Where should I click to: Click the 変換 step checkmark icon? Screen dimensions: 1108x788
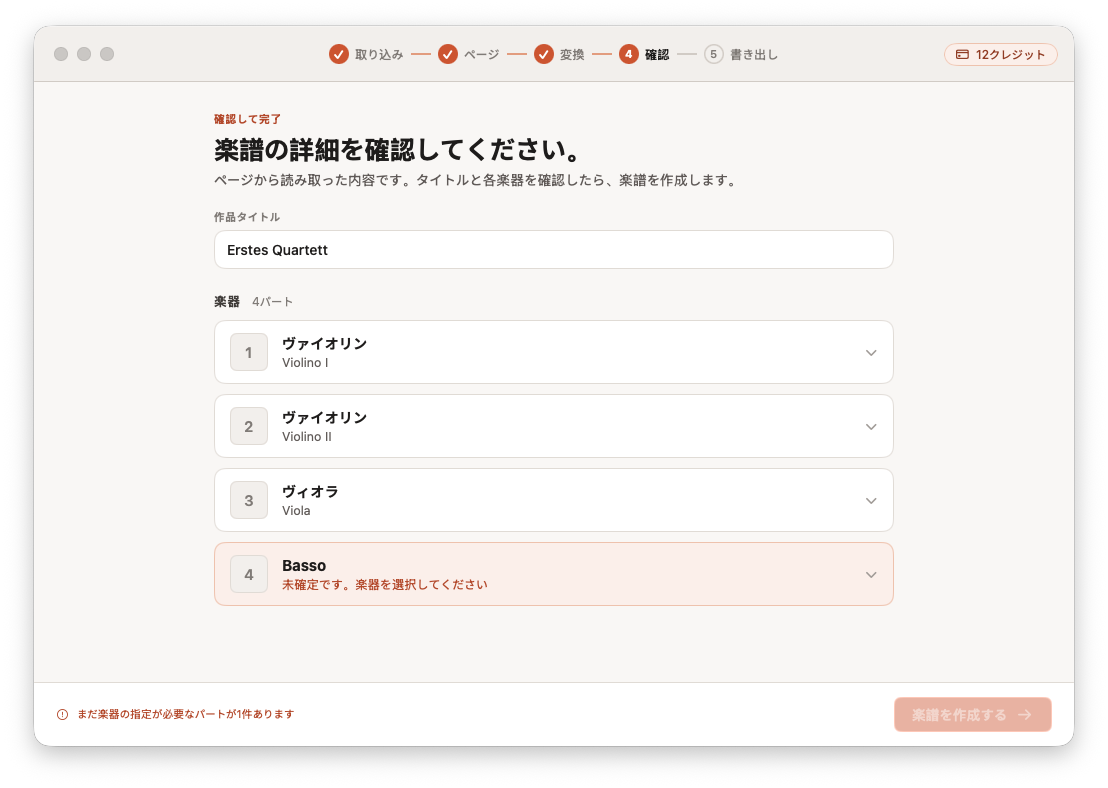(543, 54)
